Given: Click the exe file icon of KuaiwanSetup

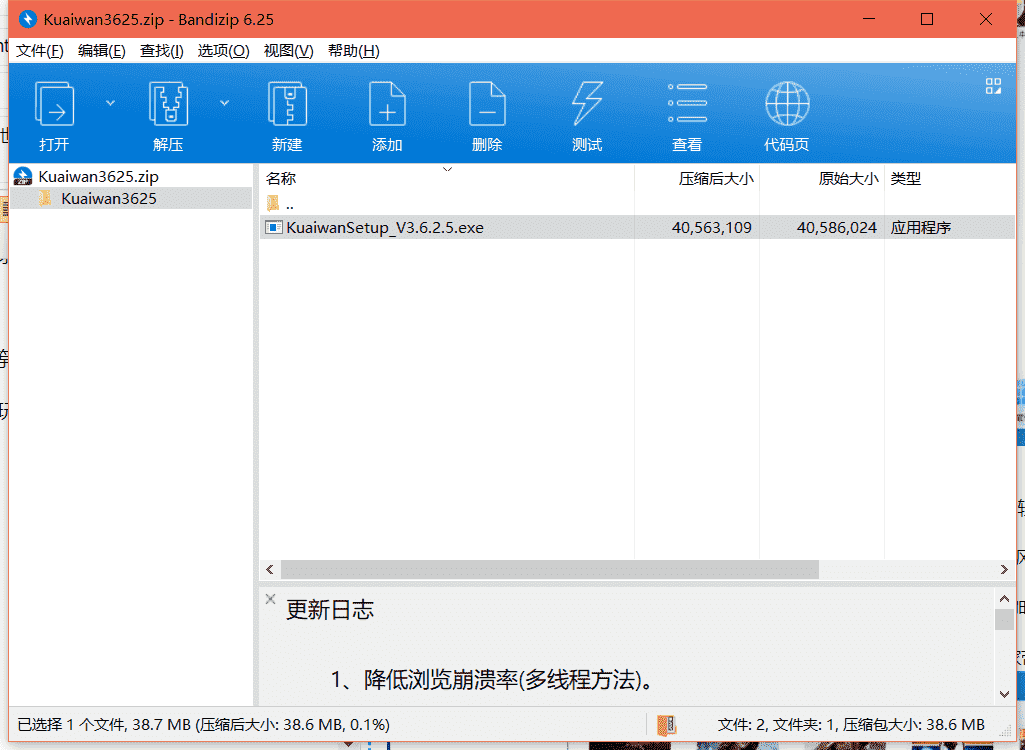Looking at the screenshot, I should pos(273,228).
